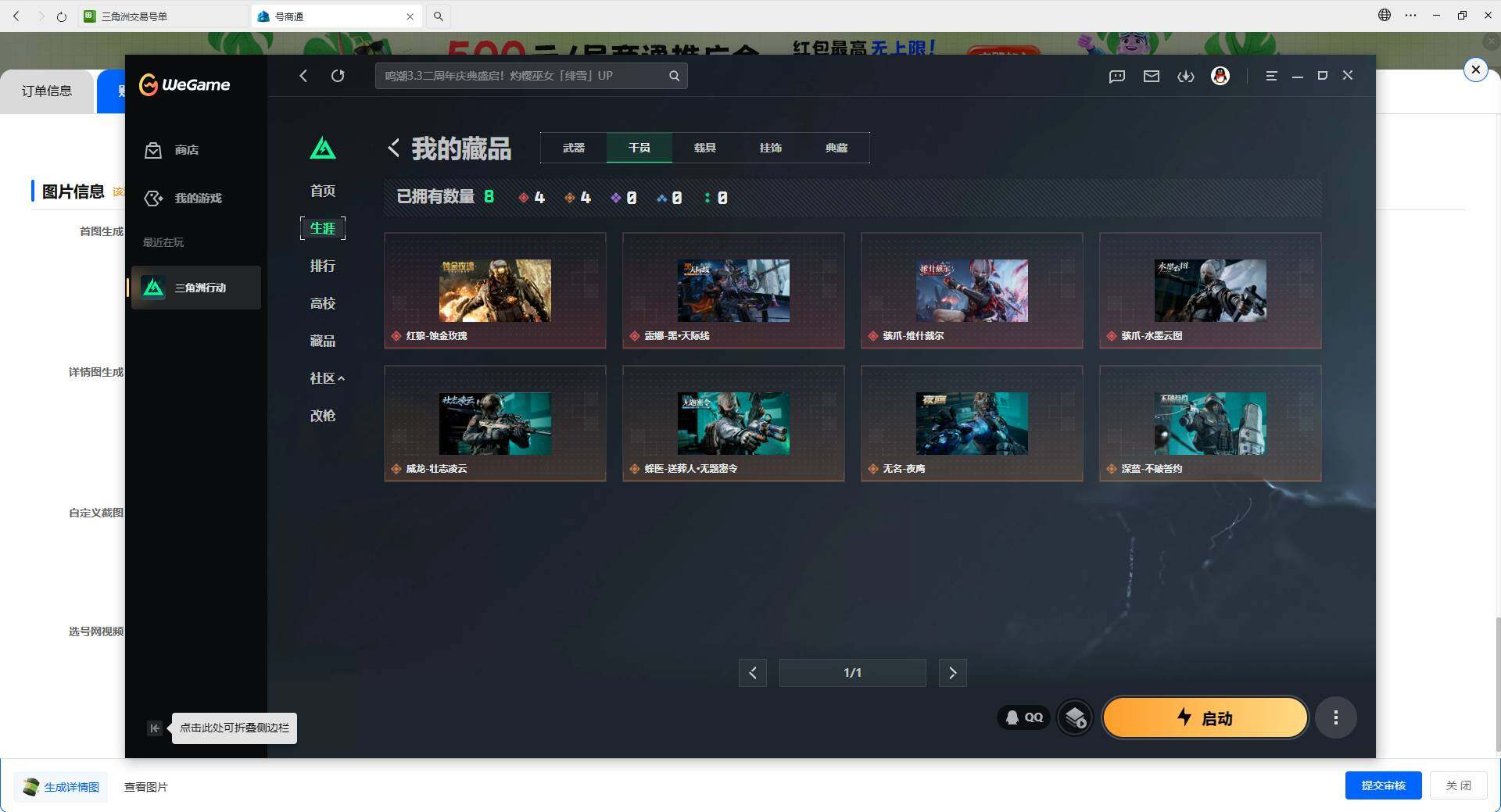The image size is (1501, 812).
Task: Filter collection by blue rarity icon
Action: tap(662, 199)
